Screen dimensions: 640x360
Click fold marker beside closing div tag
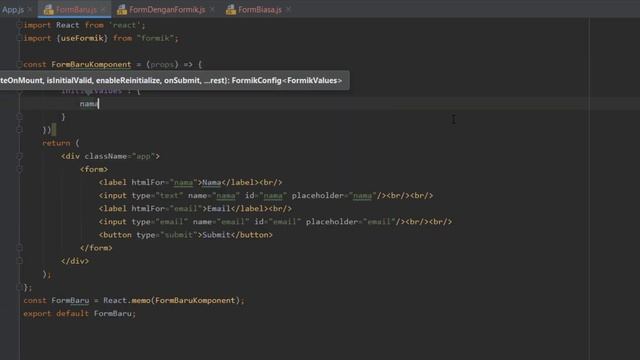click(19, 260)
